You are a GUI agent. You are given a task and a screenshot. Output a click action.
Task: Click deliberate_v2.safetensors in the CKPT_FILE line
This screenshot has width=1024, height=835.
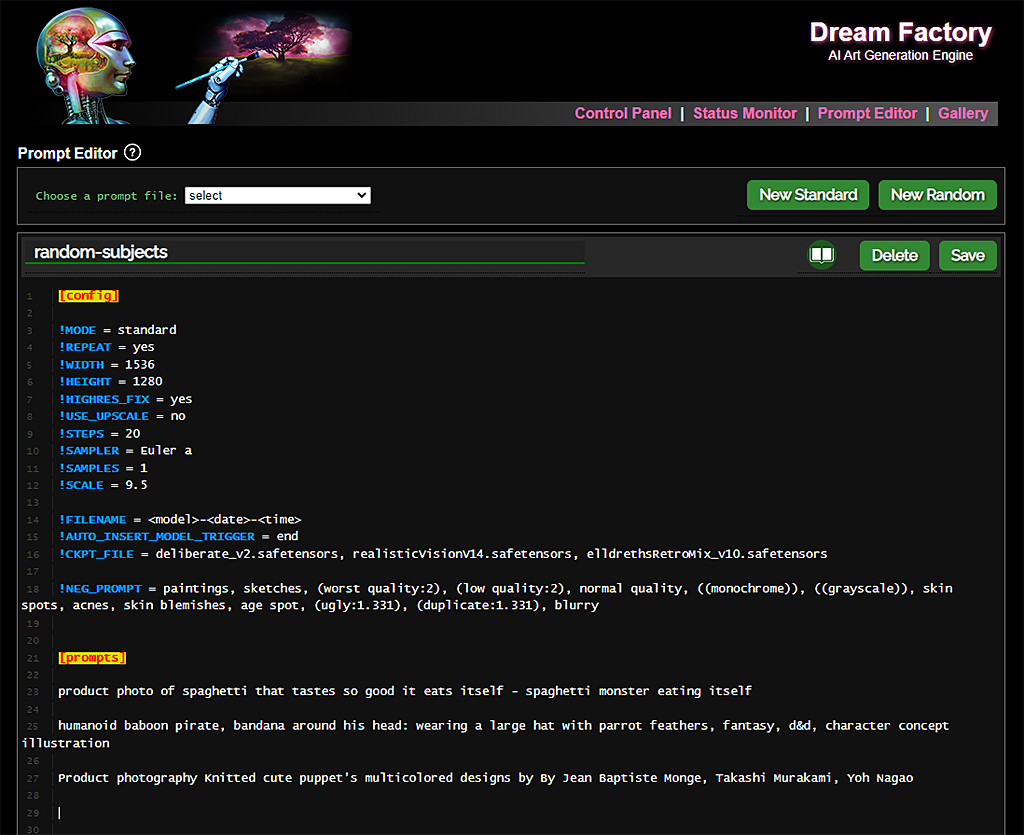(246, 554)
